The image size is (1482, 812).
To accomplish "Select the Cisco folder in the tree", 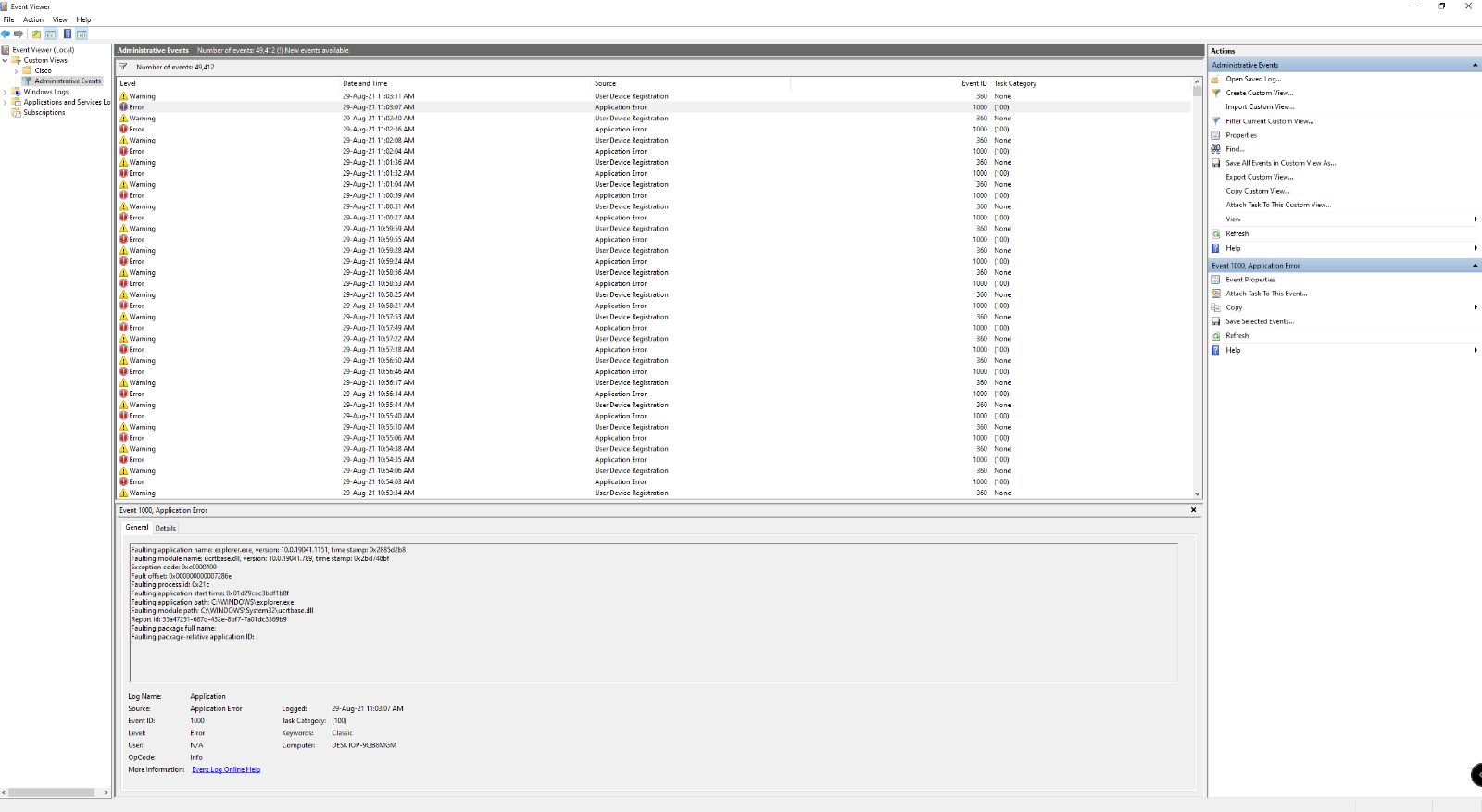I will [44, 70].
